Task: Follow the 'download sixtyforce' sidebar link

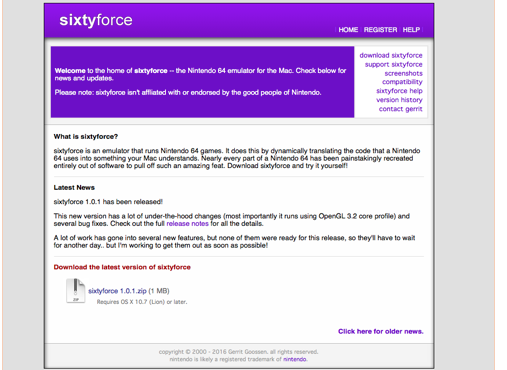Action: click(391, 55)
